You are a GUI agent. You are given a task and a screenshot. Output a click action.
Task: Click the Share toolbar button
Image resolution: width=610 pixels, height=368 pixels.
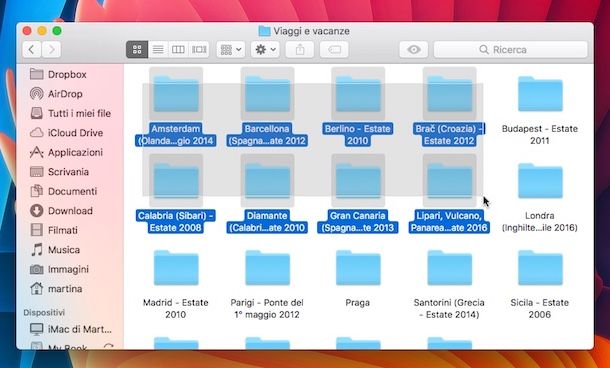point(300,49)
